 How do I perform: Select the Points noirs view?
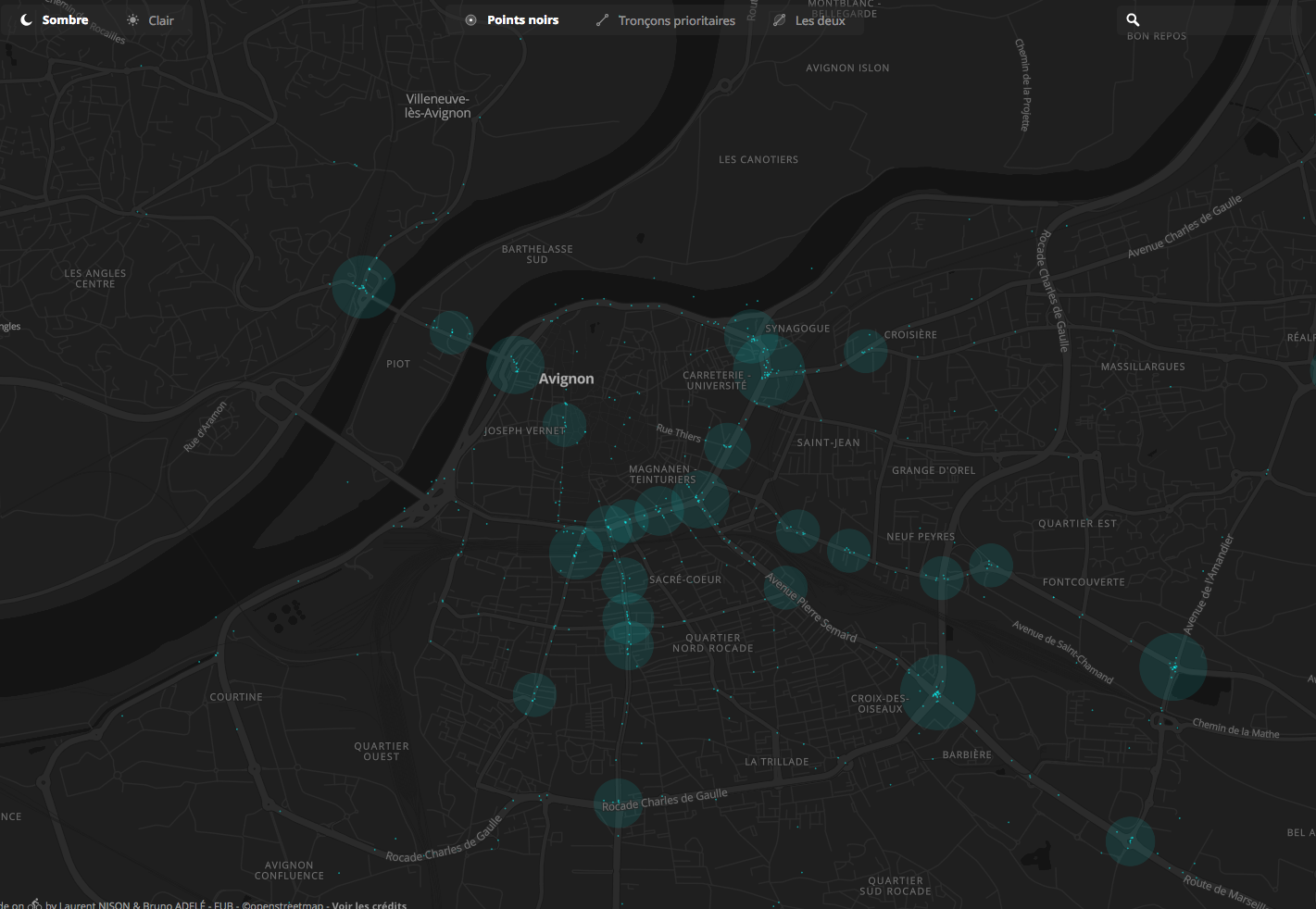click(x=512, y=19)
